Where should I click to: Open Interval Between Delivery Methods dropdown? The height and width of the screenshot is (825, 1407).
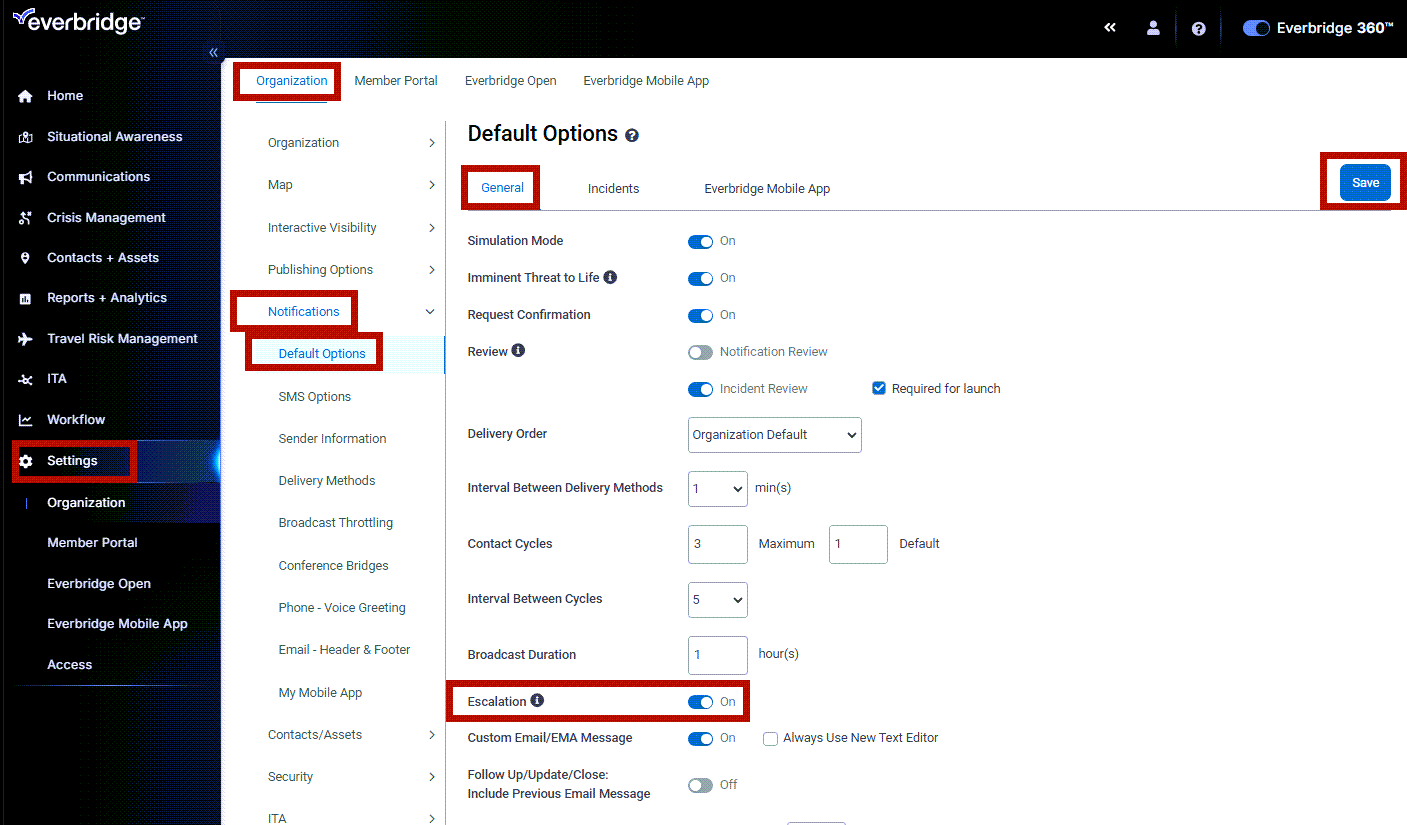click(718, 489)
